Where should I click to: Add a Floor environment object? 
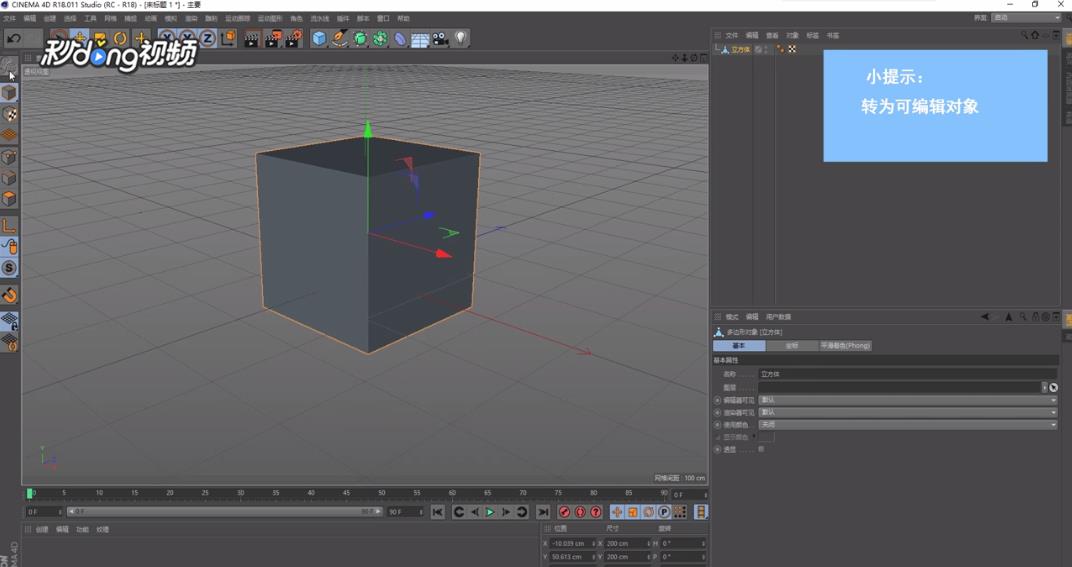pyautogui.click(x=420, y=39)
